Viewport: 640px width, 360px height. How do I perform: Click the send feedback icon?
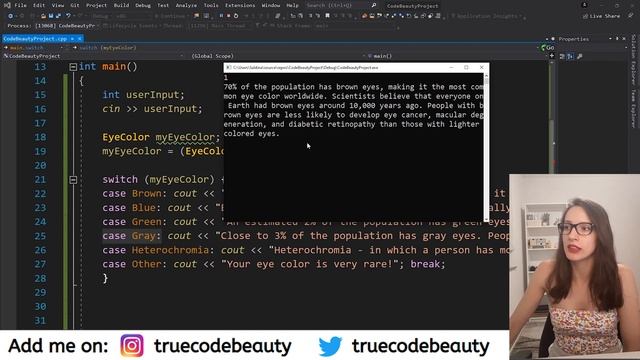click(631, 16)
